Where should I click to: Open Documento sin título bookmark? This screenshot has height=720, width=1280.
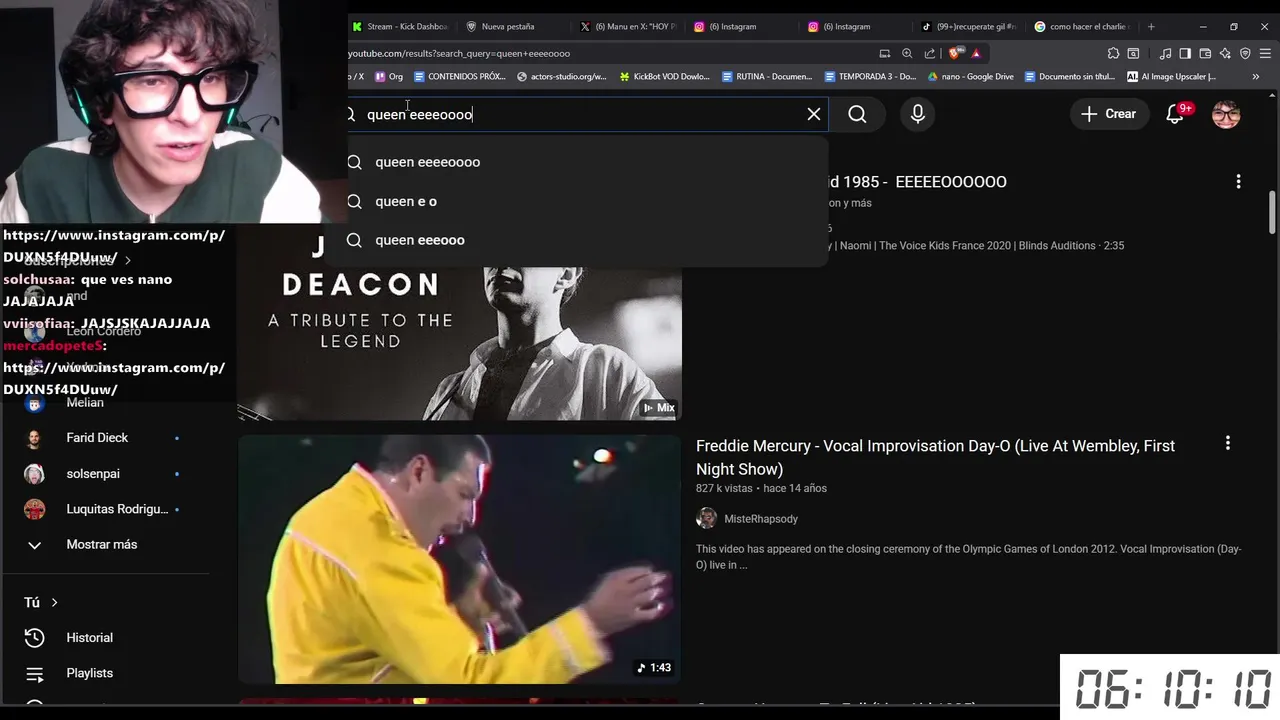(1069, 76)
